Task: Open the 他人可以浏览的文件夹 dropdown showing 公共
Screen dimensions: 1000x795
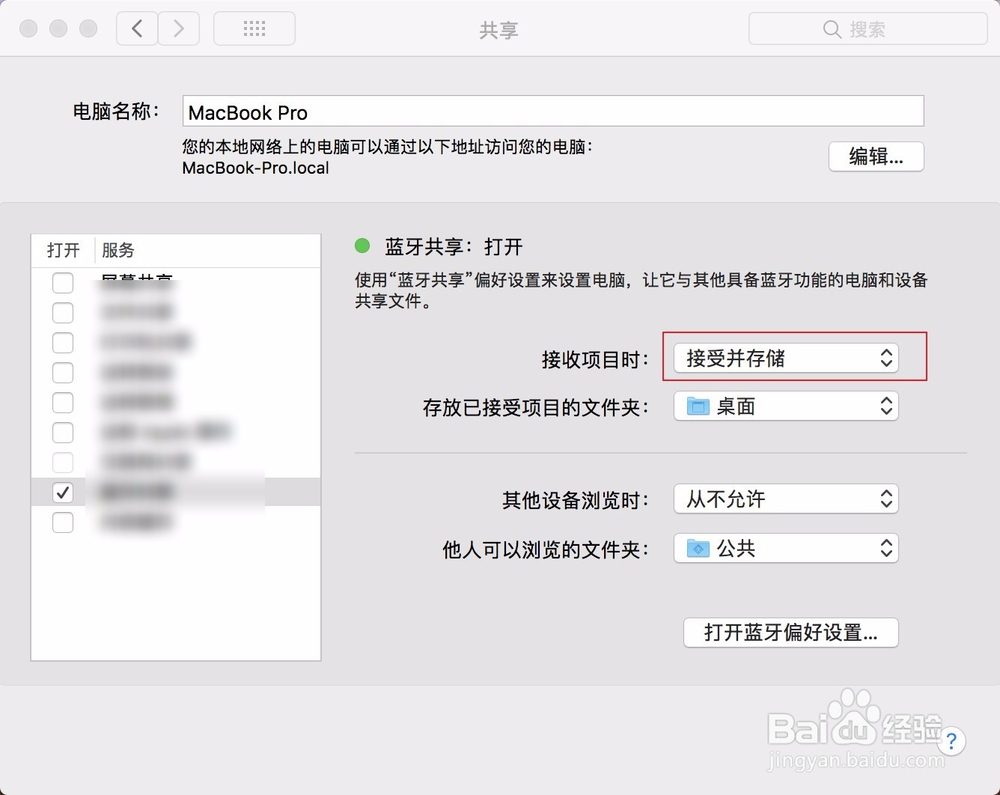Action: pos(786,548)
